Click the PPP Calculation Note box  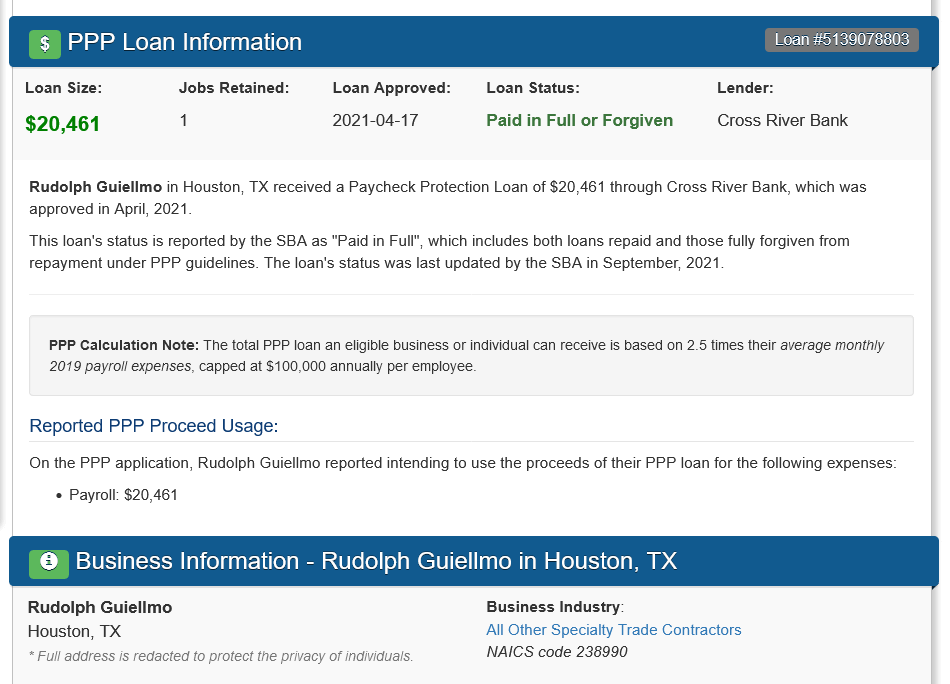point(471,355)
